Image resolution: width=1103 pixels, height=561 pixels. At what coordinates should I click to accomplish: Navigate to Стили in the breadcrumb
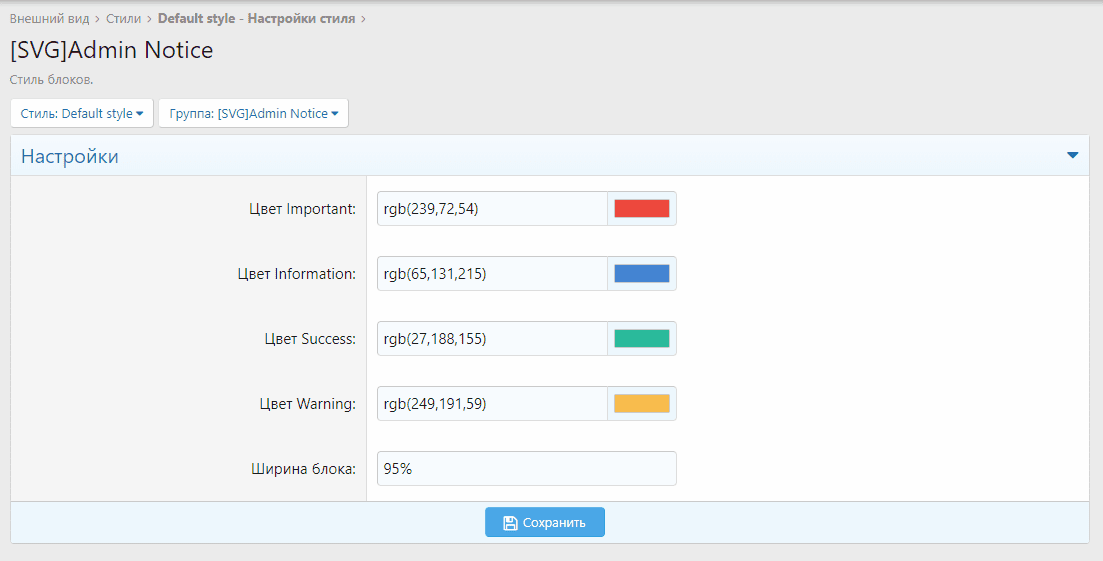123,19
